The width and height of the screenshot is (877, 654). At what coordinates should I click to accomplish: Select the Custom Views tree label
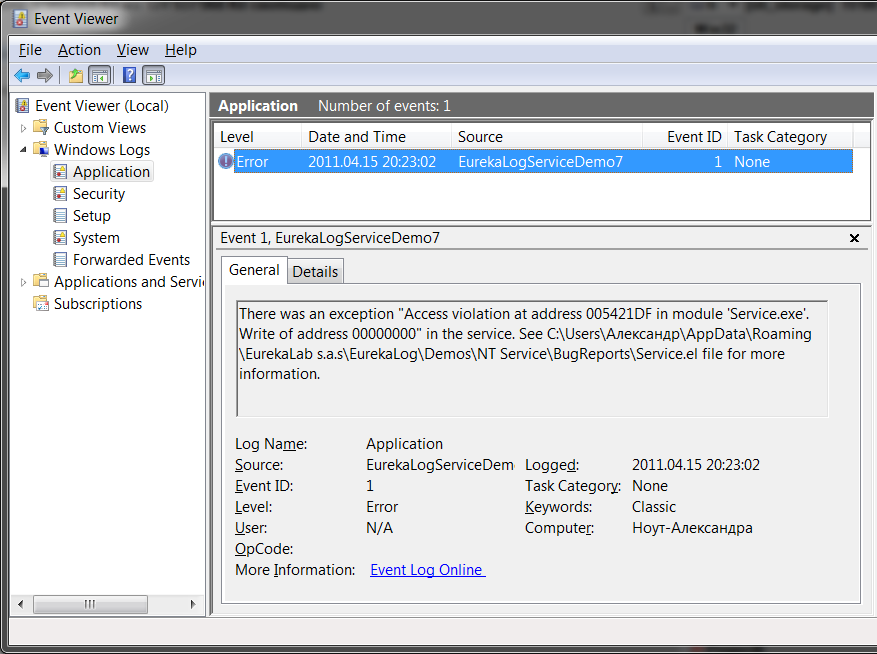pos(100,128)
